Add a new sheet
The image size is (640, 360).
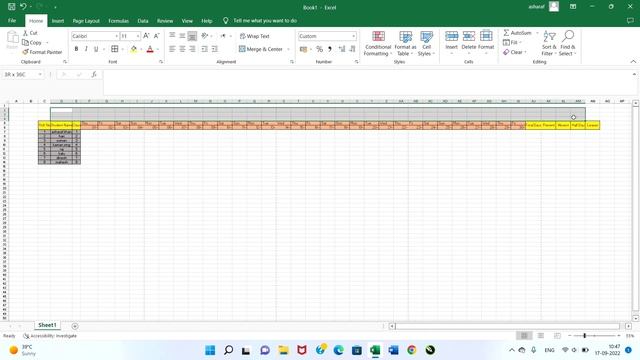pyautogui.click(x=75, y=326)
